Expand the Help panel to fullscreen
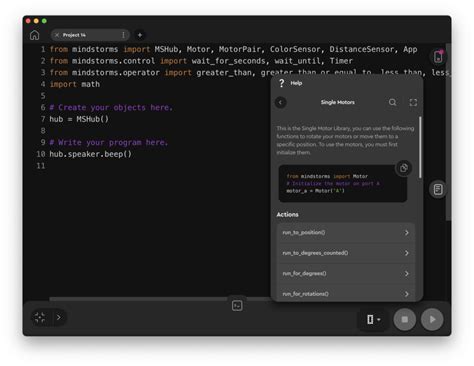Viewport: 474px width, 366px height. [413, 102]
